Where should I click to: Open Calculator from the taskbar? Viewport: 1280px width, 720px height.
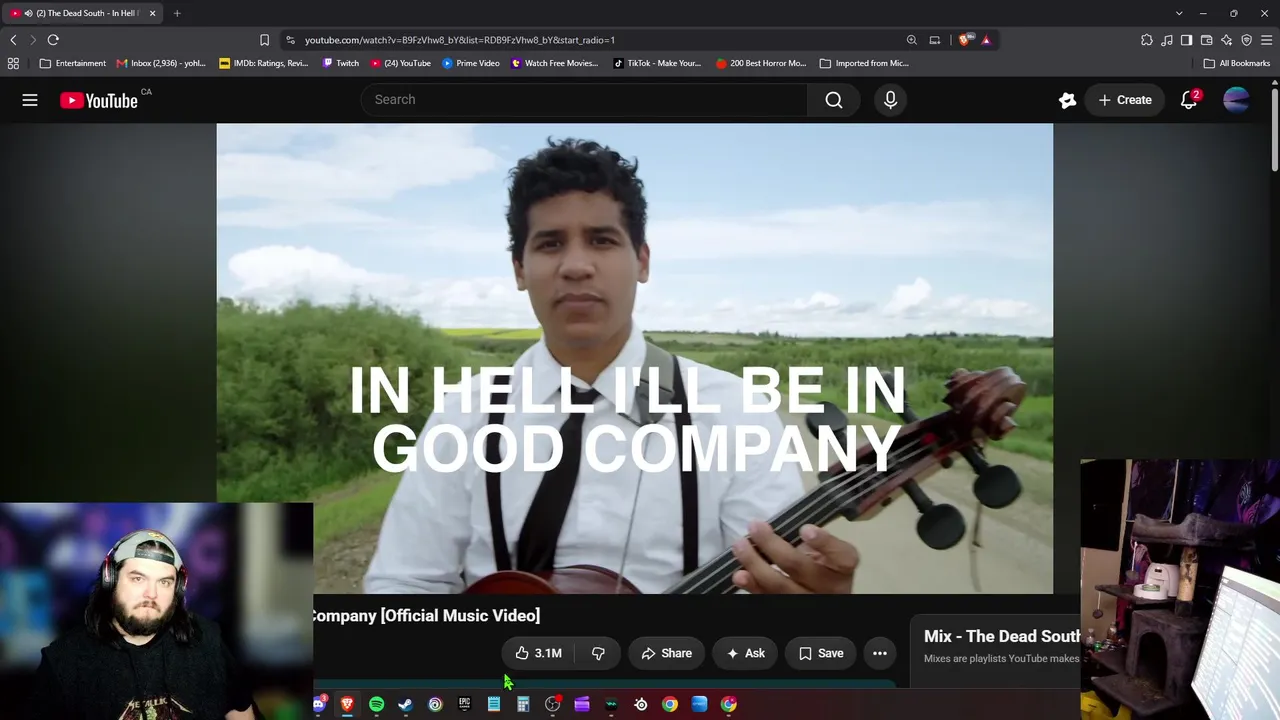[523, 704]
